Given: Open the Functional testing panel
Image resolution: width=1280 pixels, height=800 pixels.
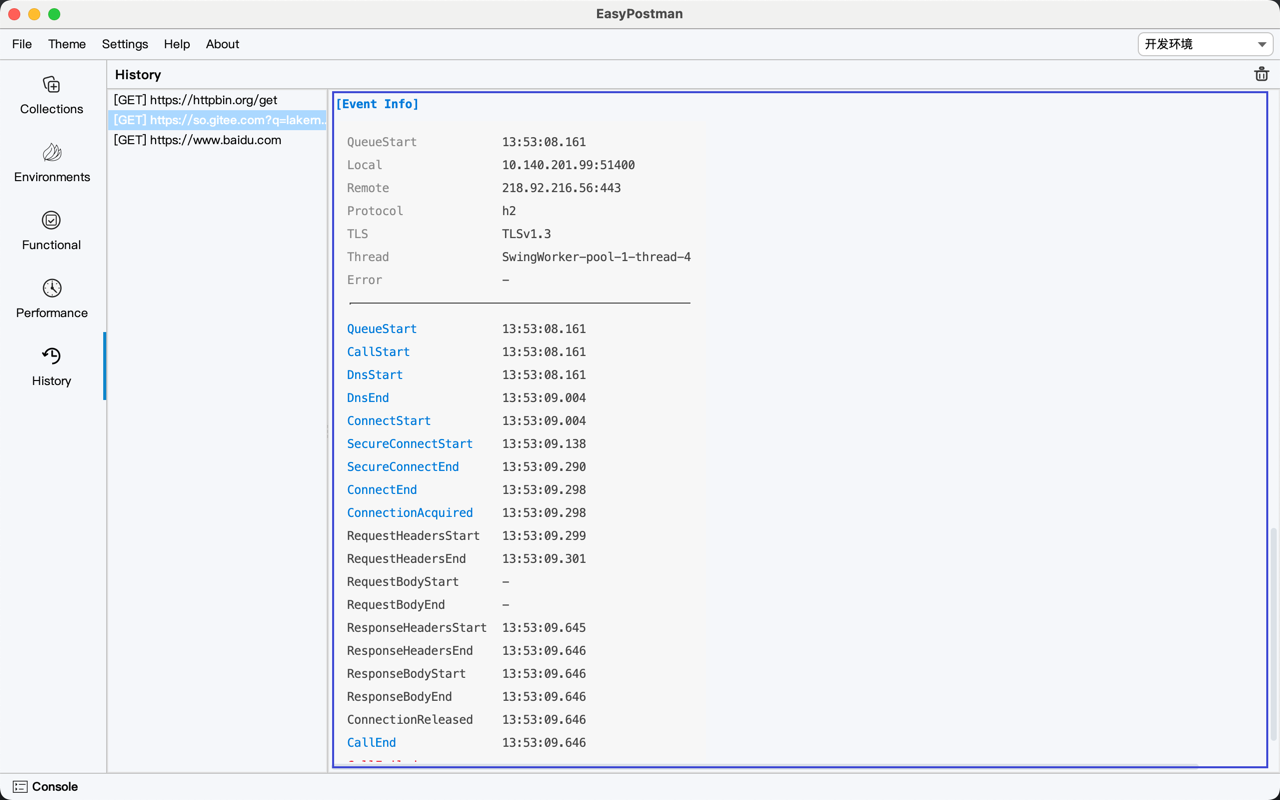Looking at the screenshot, I should pyautogui.click(x=52, y=231).
